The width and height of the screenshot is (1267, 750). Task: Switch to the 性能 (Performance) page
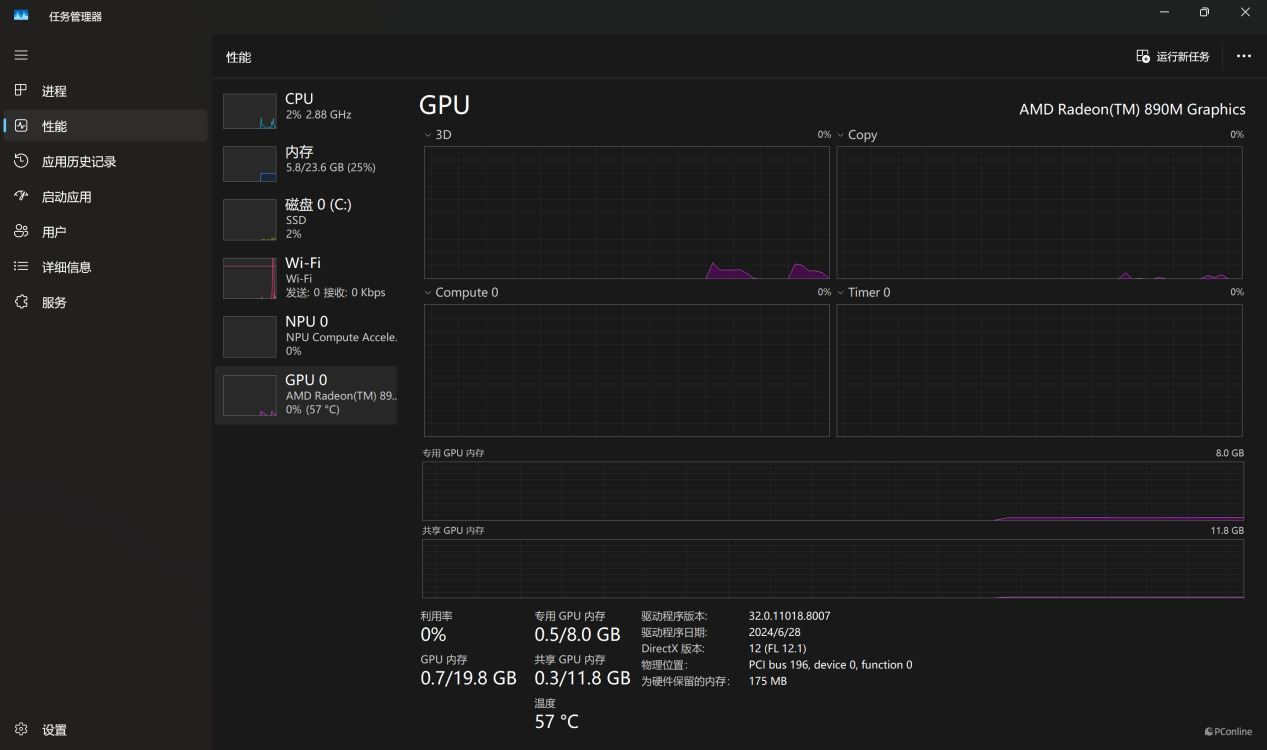coord(106,126)
